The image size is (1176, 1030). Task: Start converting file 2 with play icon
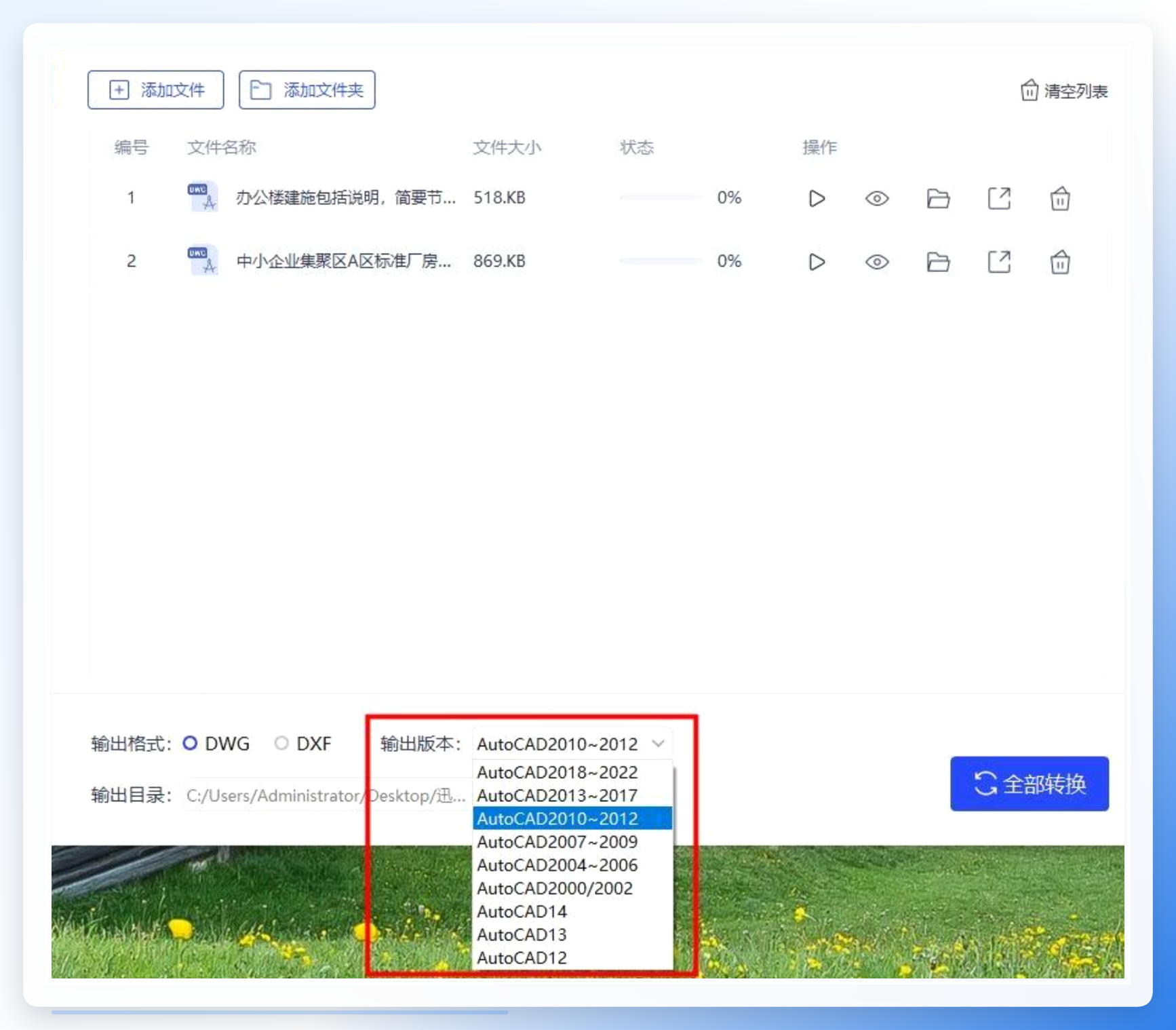pos(817,261)
